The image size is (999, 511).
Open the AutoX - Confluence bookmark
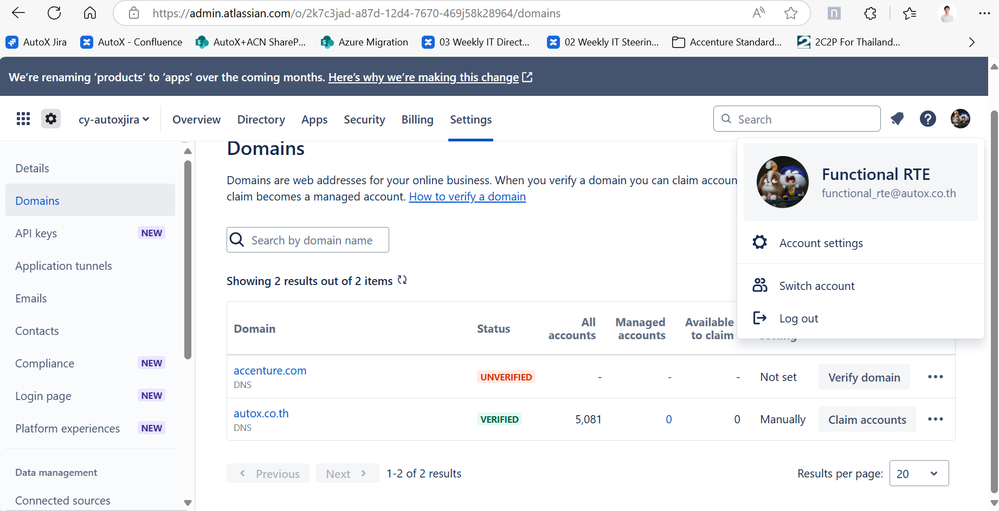point(131,42)
